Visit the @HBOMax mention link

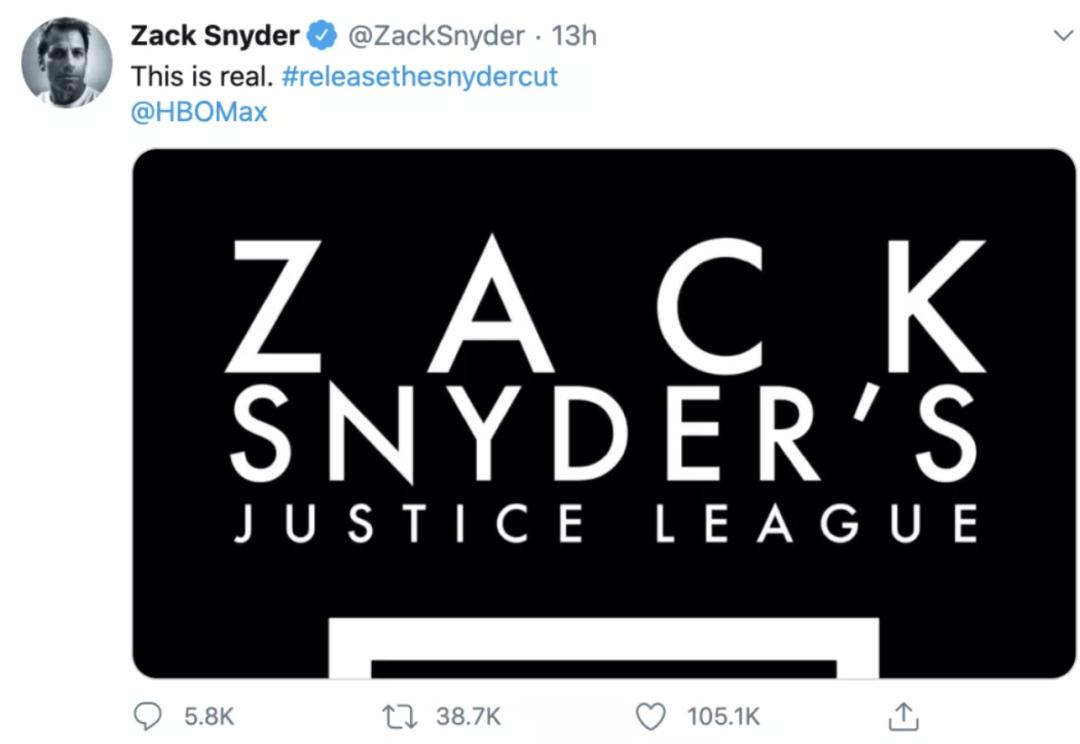click(199, 111)
